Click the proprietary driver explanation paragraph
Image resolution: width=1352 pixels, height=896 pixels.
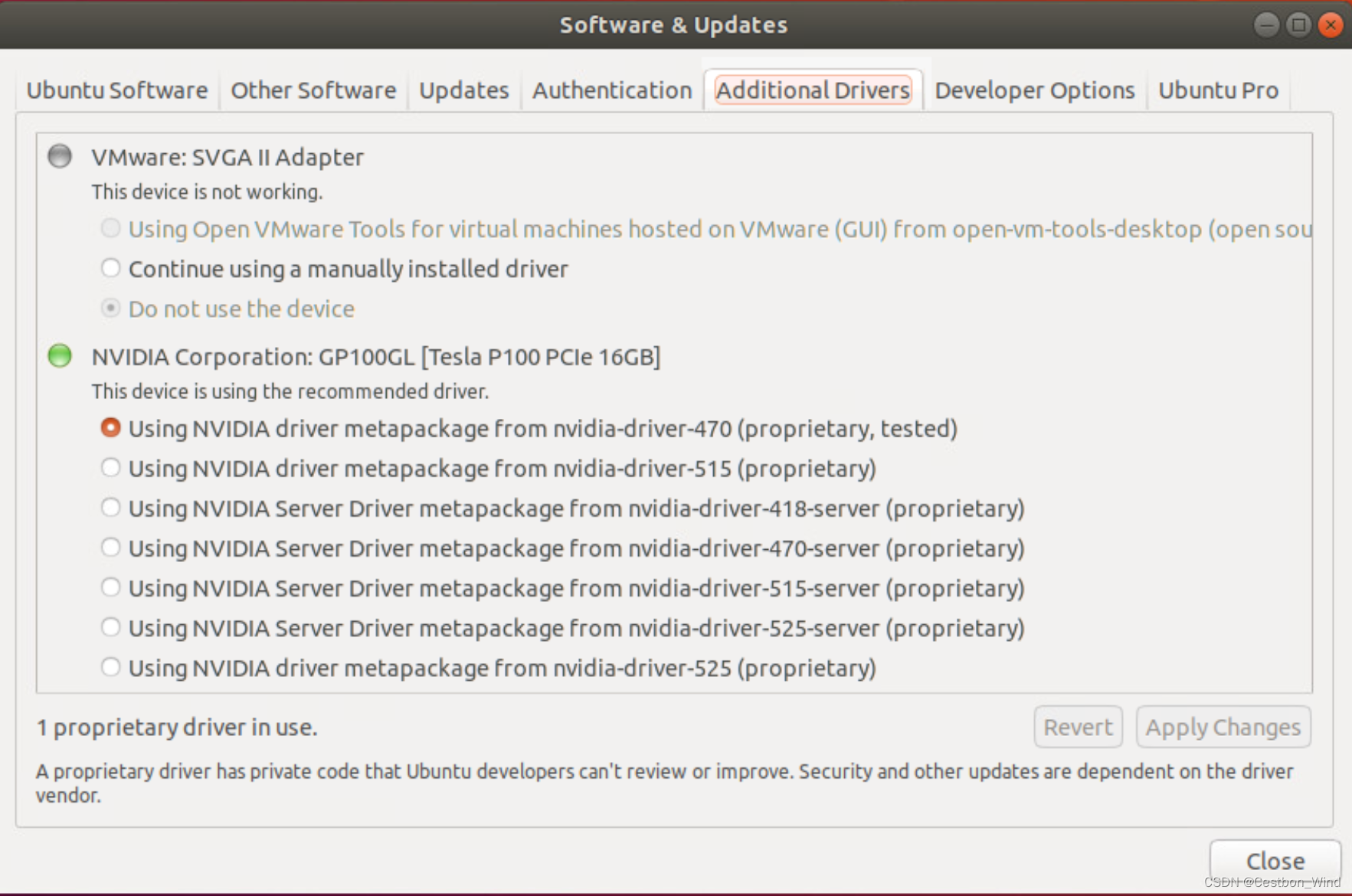click(664, 783)
